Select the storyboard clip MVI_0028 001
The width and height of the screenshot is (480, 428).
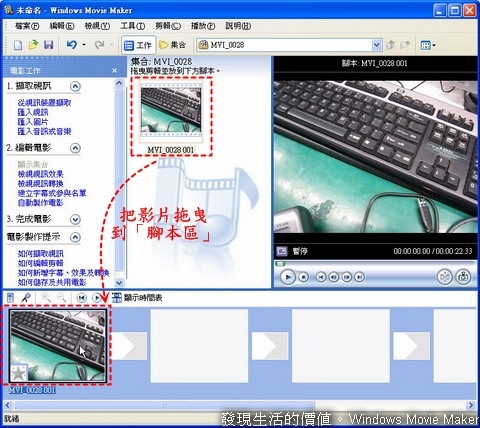pos(58,346)
